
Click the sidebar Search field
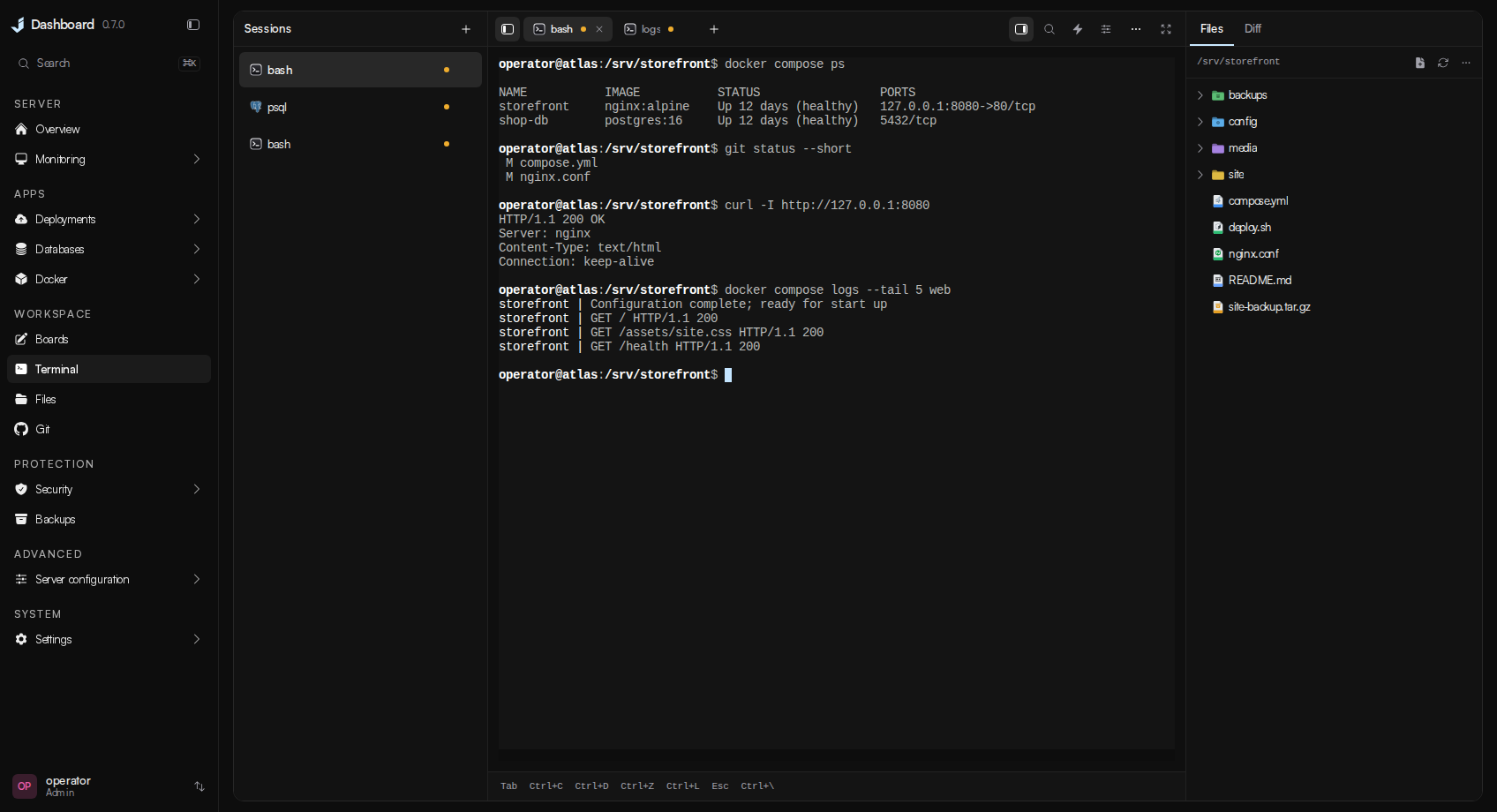[x=109, y=64]
